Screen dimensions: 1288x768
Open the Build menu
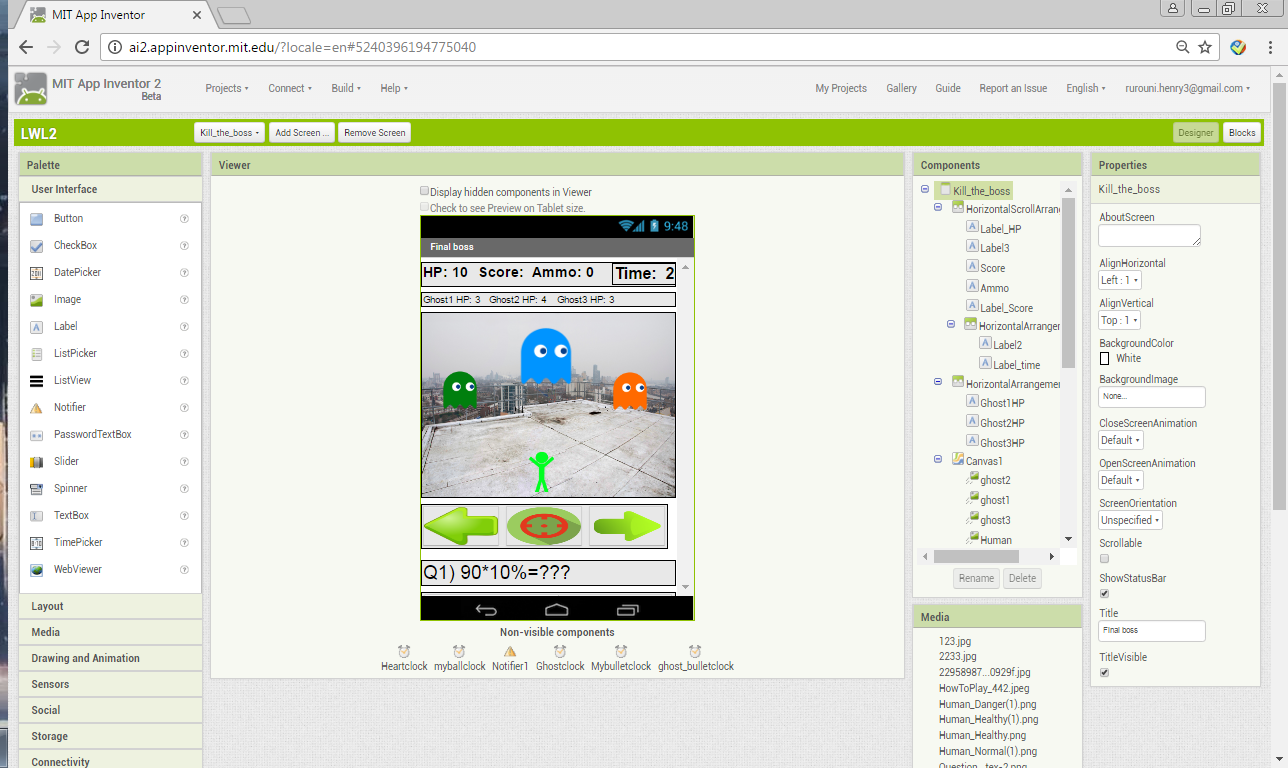[x=346, y=88]
